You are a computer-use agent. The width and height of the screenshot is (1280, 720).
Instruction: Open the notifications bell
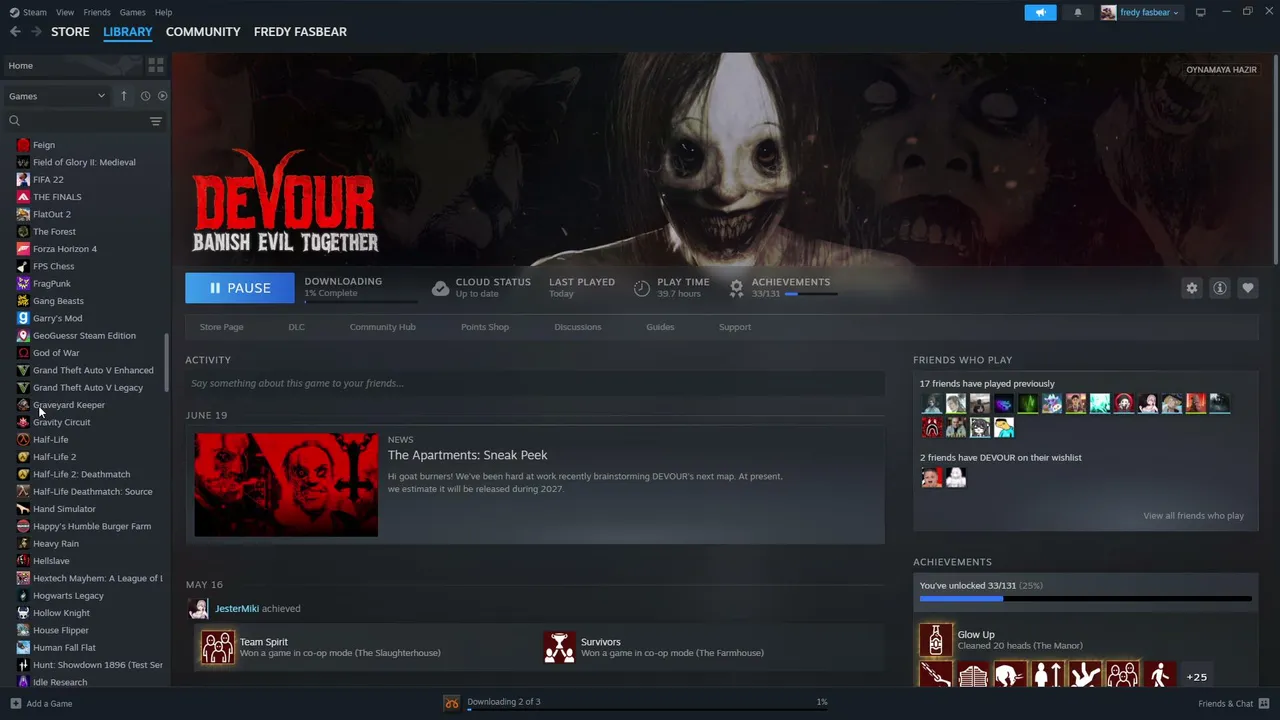(x=1077, y=12)
